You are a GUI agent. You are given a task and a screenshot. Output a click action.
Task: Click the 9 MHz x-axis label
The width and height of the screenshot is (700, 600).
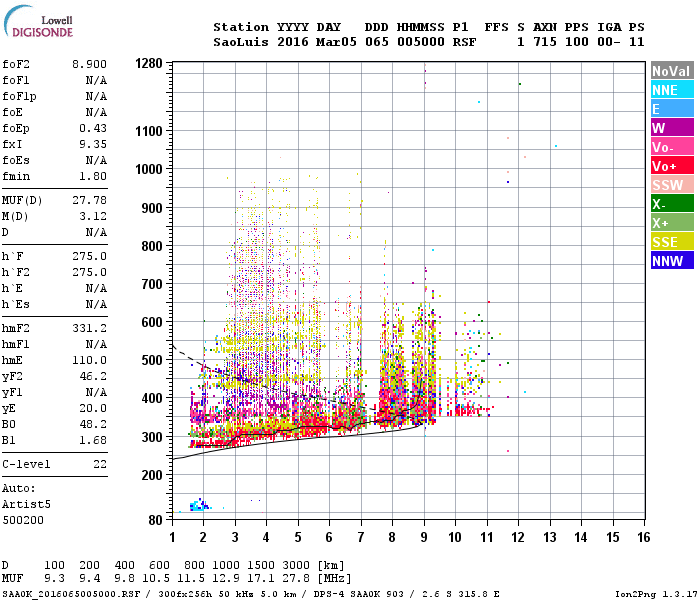pyautogui.click(x=424, y=537)
